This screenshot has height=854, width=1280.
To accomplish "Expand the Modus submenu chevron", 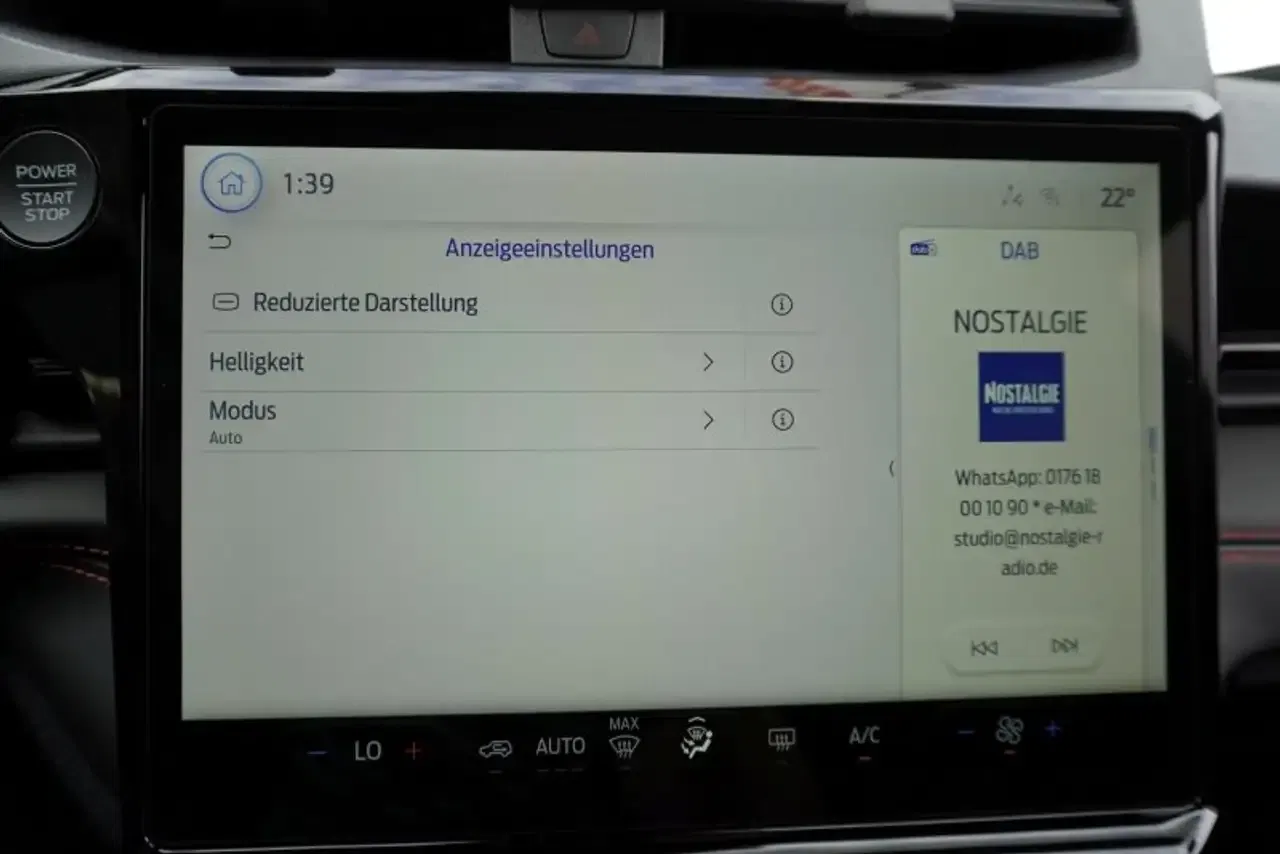I will [x=708, y=420].
